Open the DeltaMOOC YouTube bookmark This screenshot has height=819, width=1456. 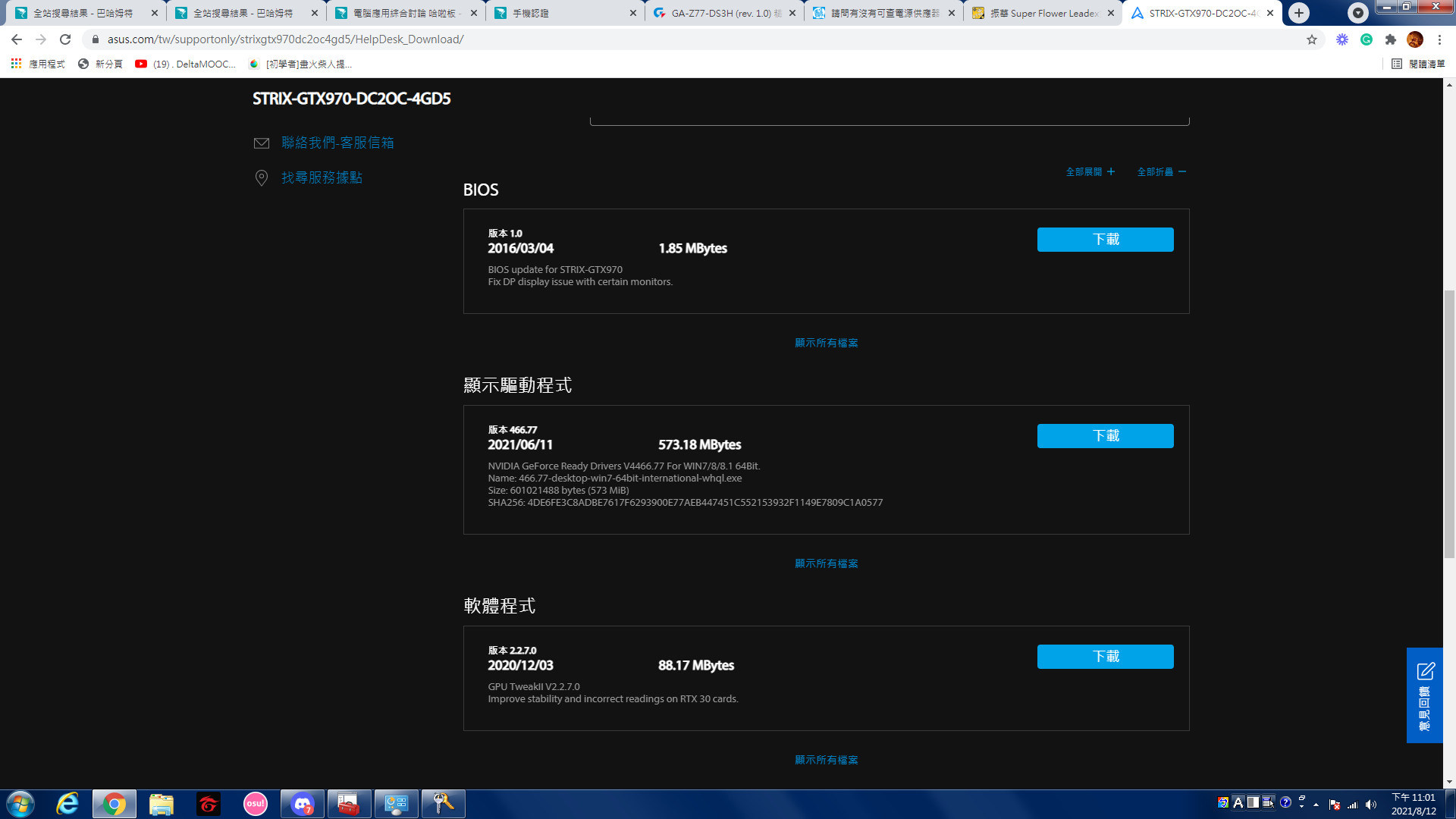click(186, 64)
